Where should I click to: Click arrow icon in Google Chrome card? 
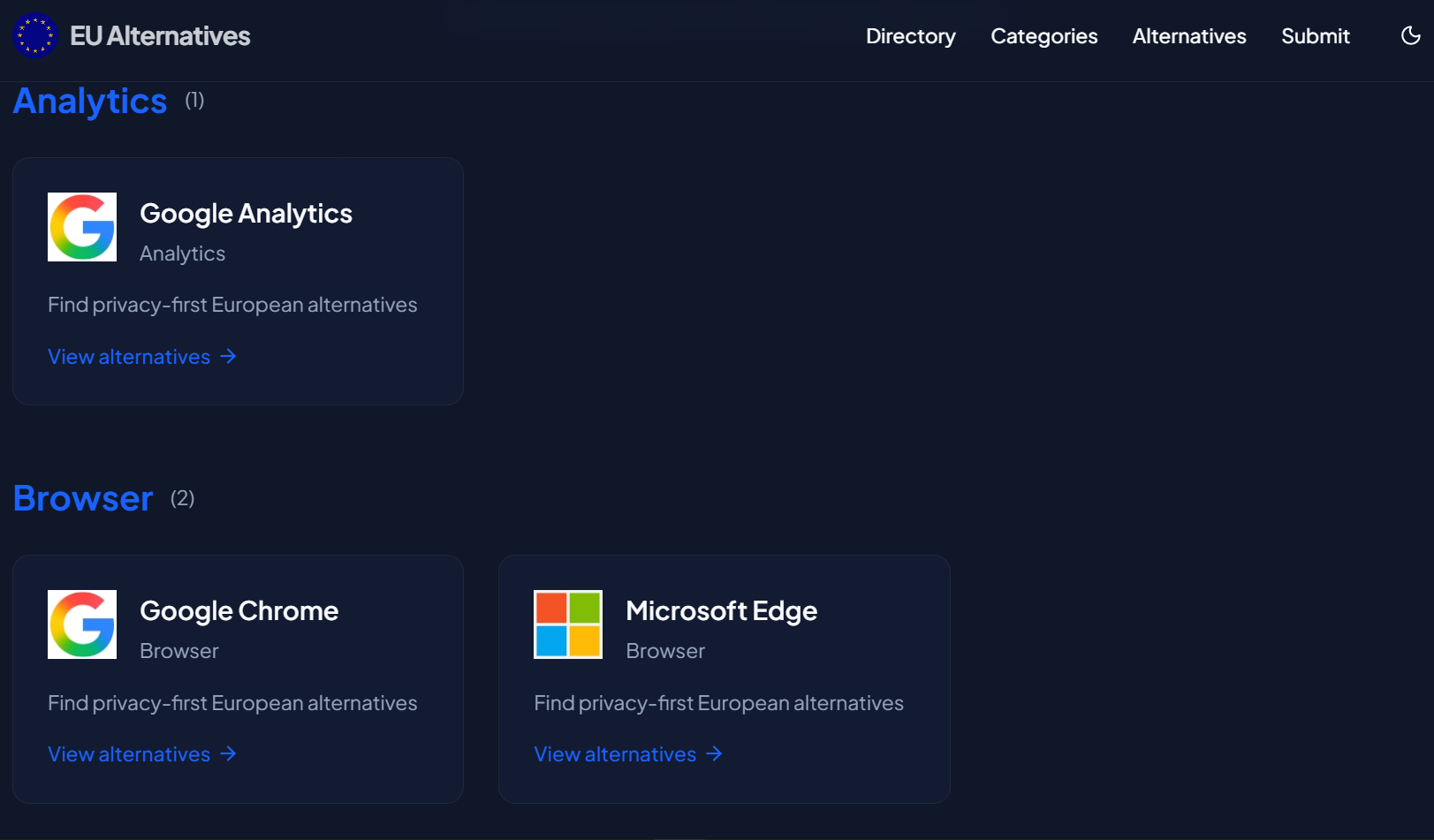(x=229, y=753)
